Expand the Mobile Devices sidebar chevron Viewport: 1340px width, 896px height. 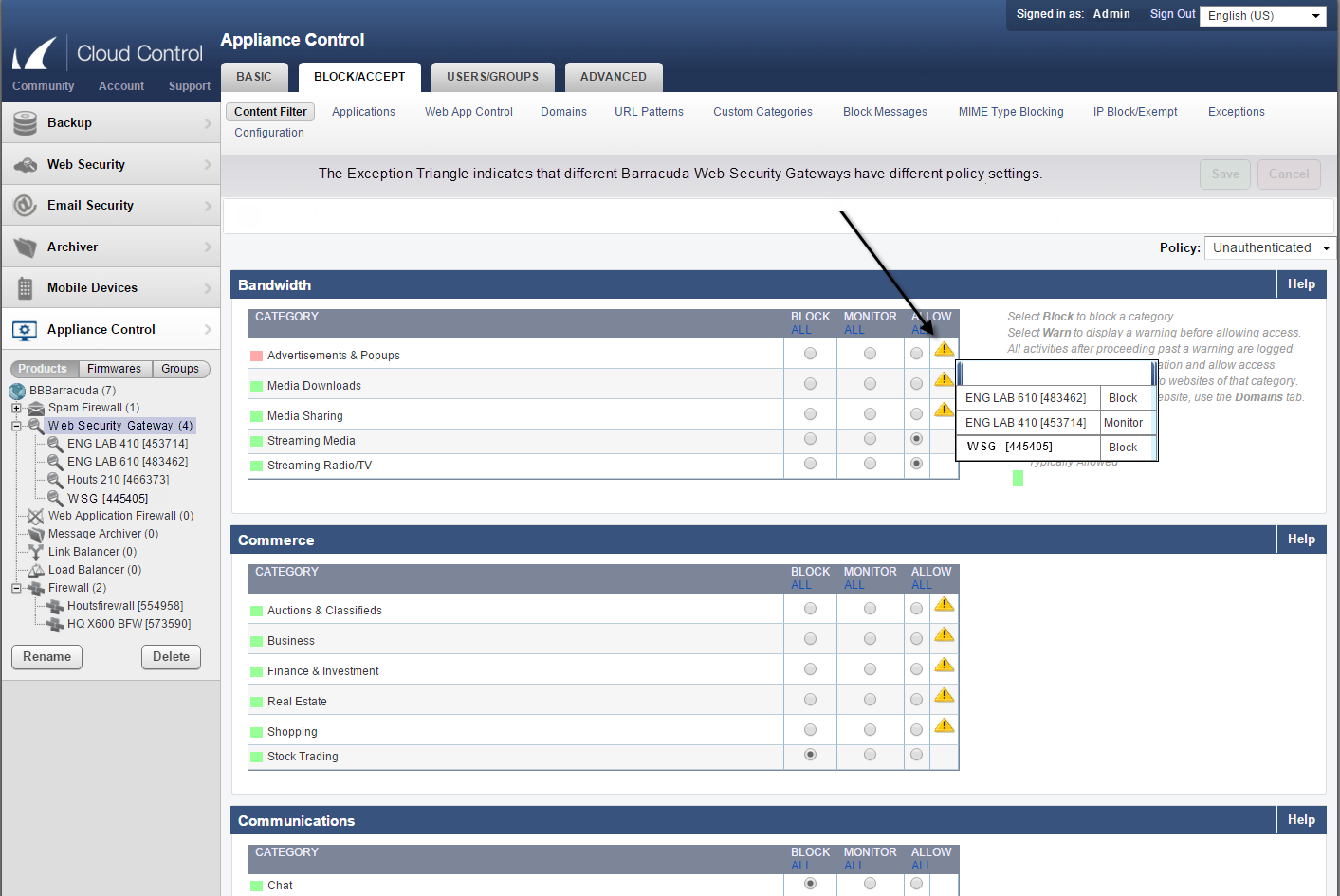pyautogui.click(x=208, y=288)
